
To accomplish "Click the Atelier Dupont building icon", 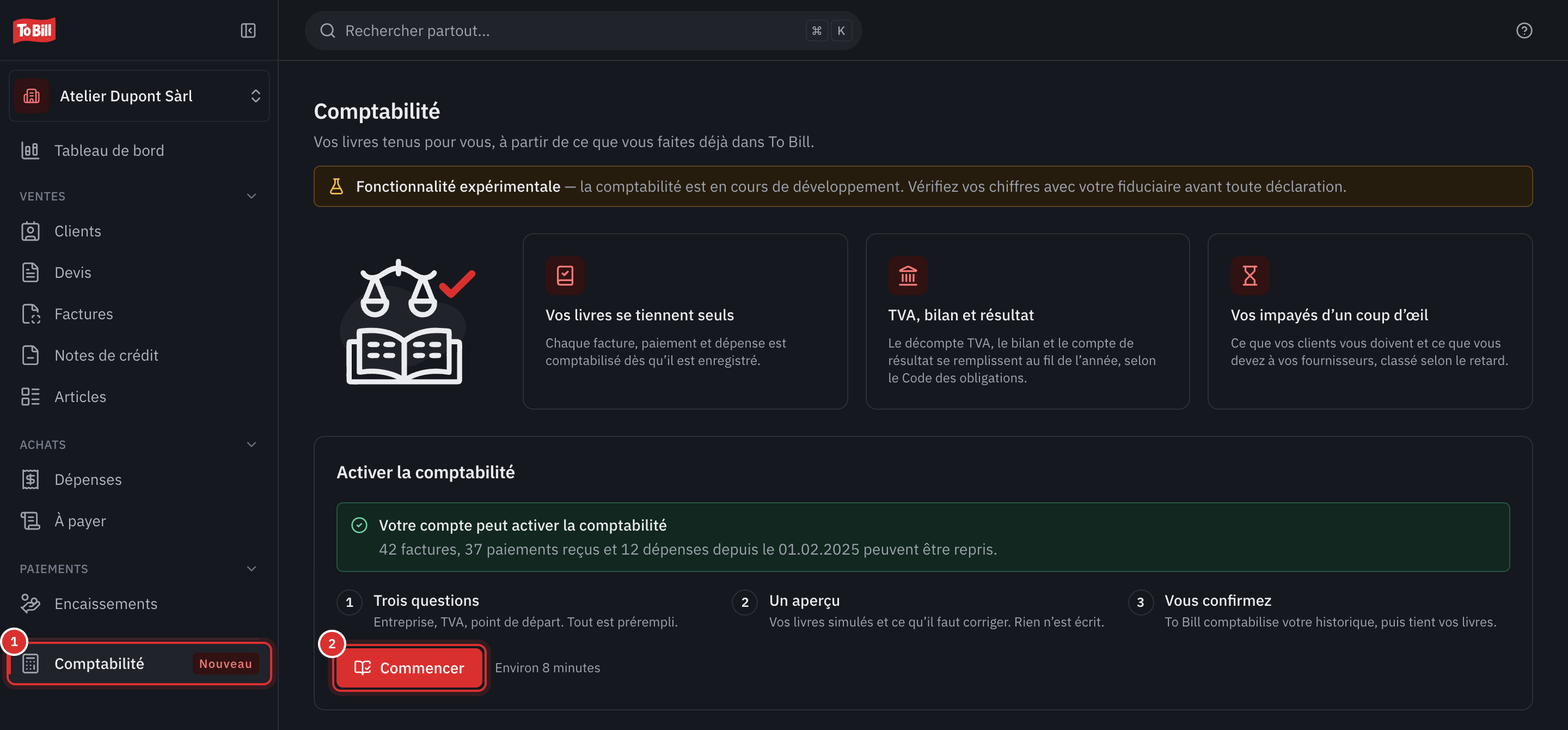I will (x=32, y=95).
